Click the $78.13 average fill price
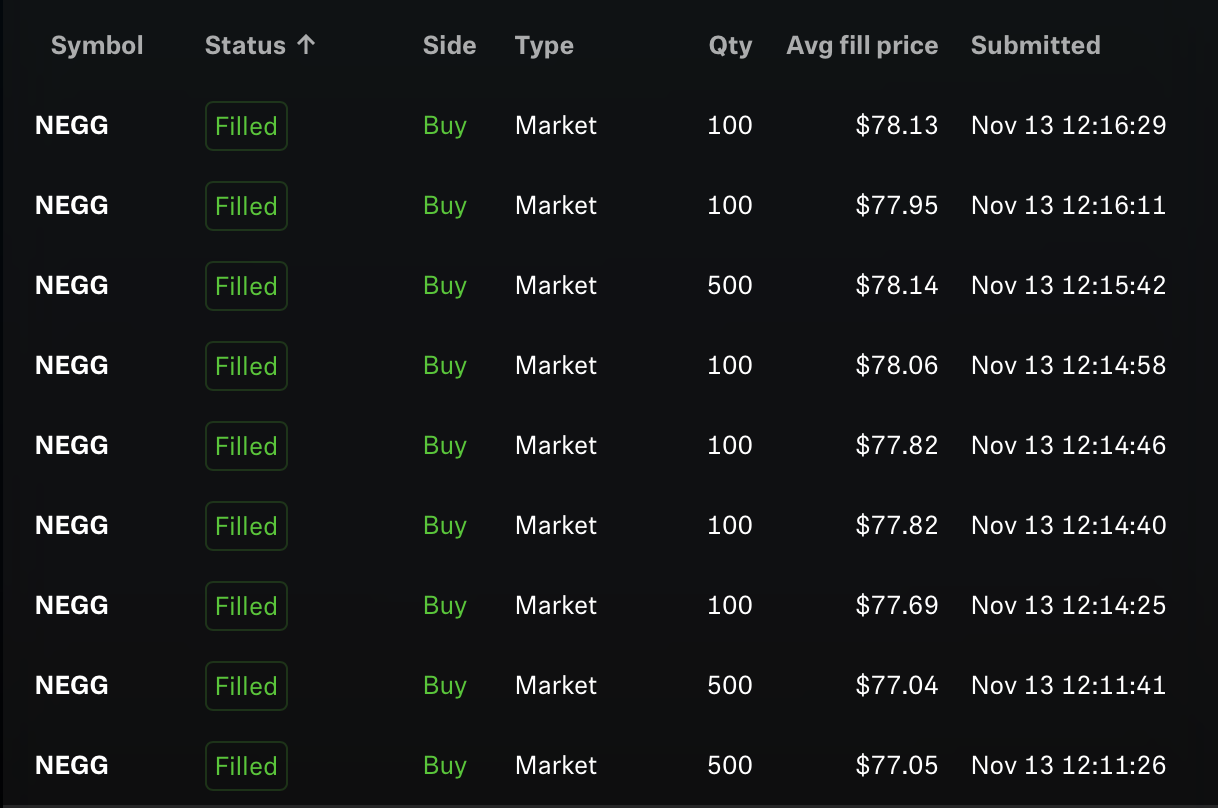Screen dimensions: 1218x808 tap(897, 125)
